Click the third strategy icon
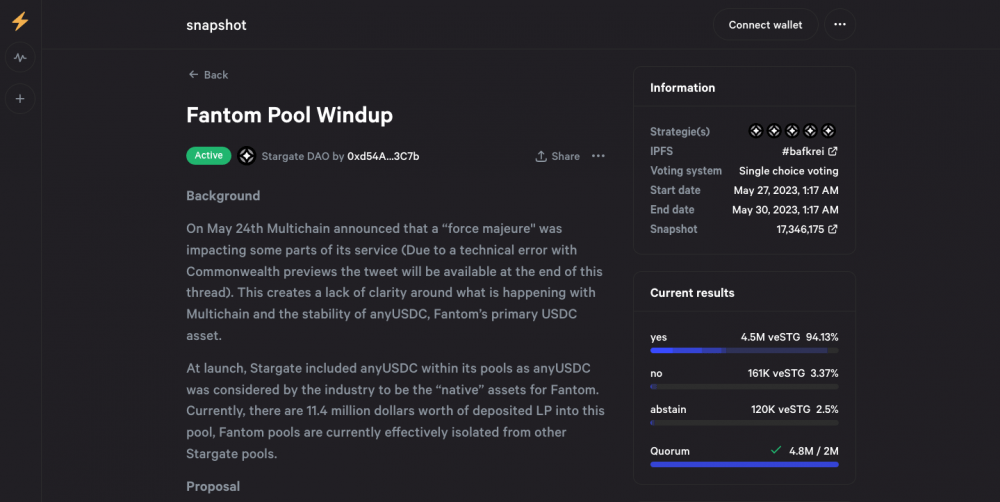Image resolution: width=1000 pixels, height=502 pixels. pos(792,131)
